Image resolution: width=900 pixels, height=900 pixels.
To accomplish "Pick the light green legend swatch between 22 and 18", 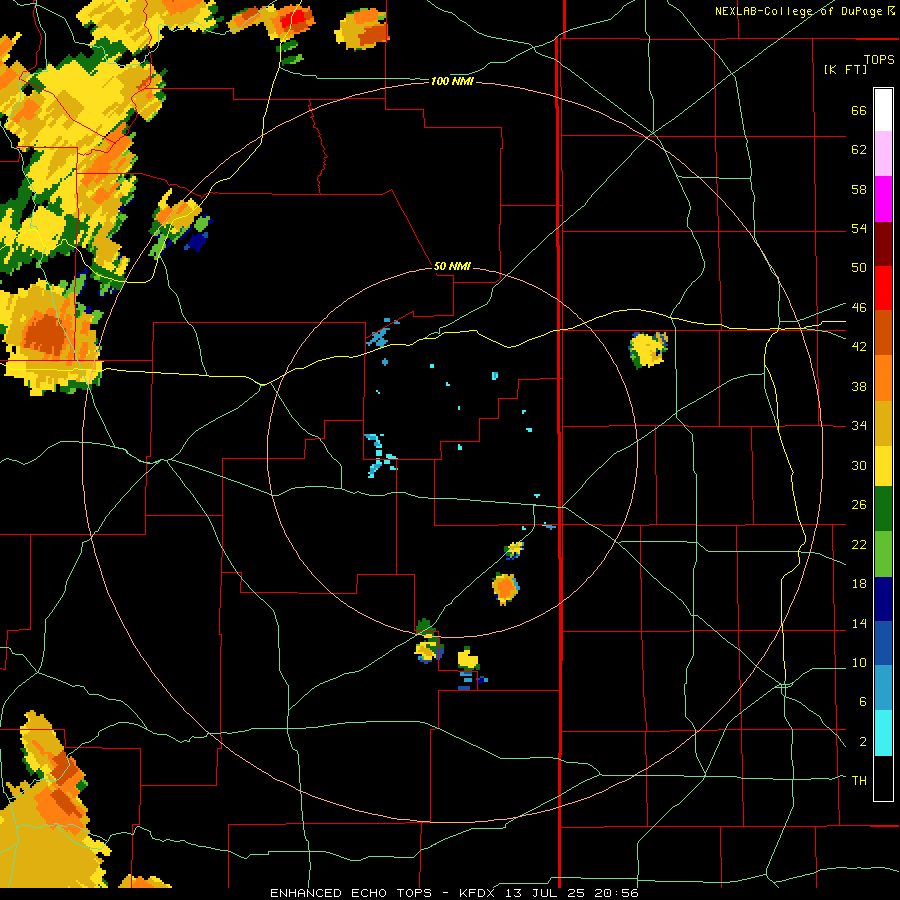I will 883,554.
